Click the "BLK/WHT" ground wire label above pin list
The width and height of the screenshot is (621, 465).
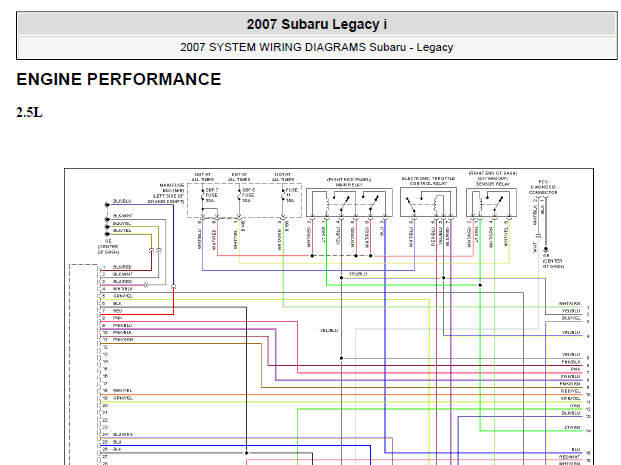tap(122, 216)
